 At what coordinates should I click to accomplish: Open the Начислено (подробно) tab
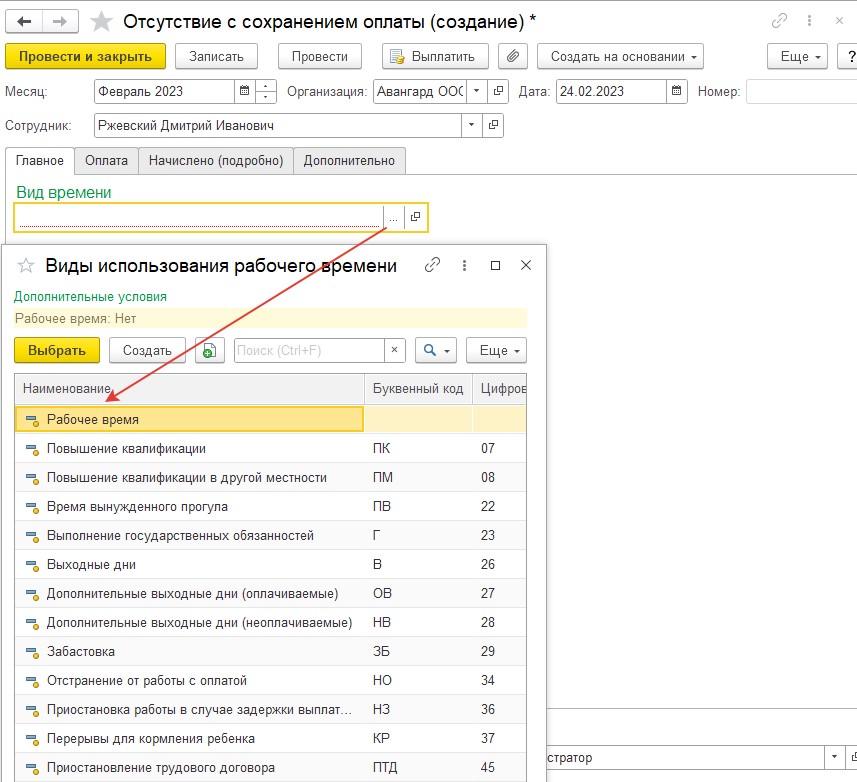point(216,161)
